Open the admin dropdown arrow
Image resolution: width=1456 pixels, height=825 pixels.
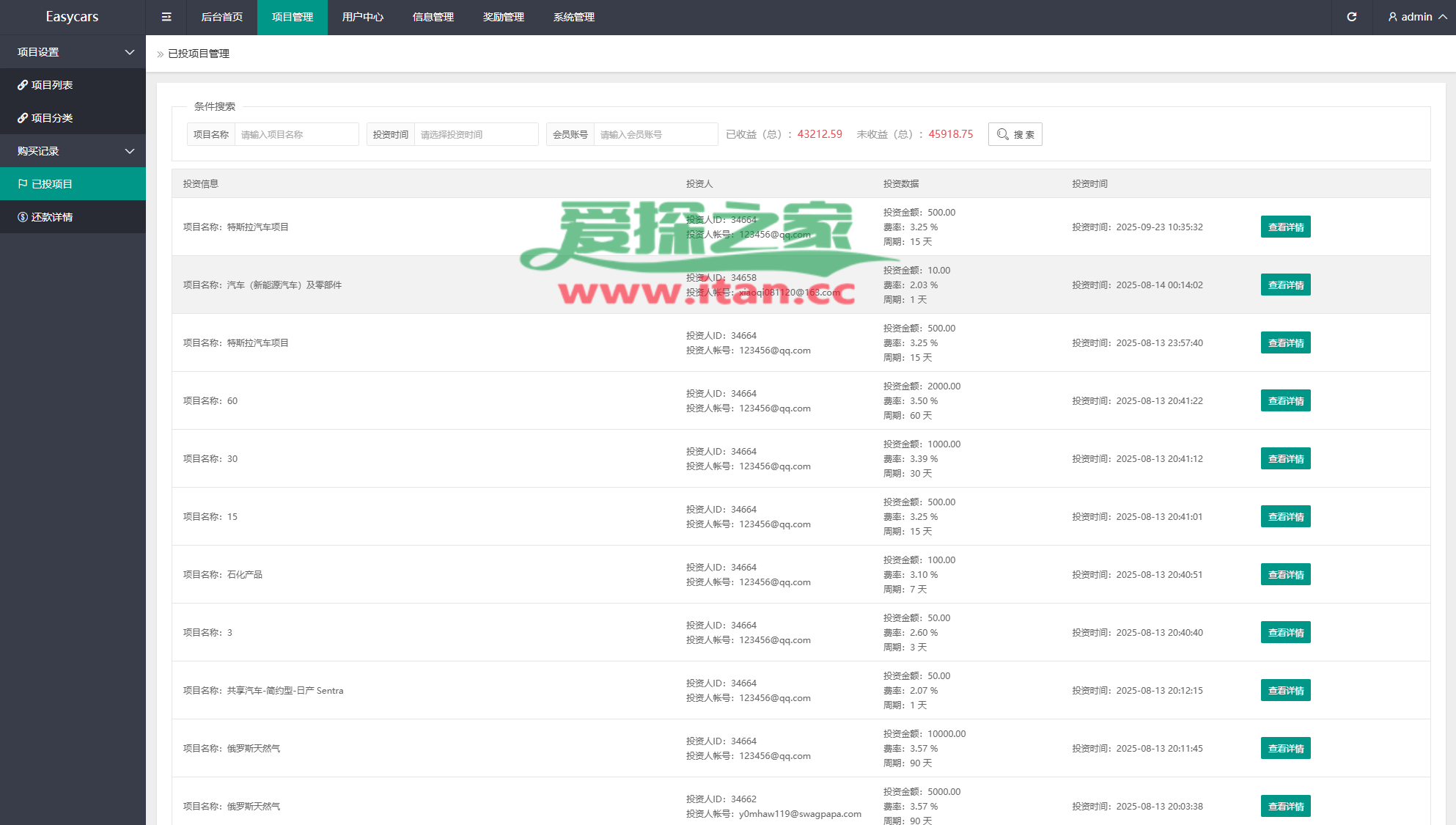click(1443, 17)
